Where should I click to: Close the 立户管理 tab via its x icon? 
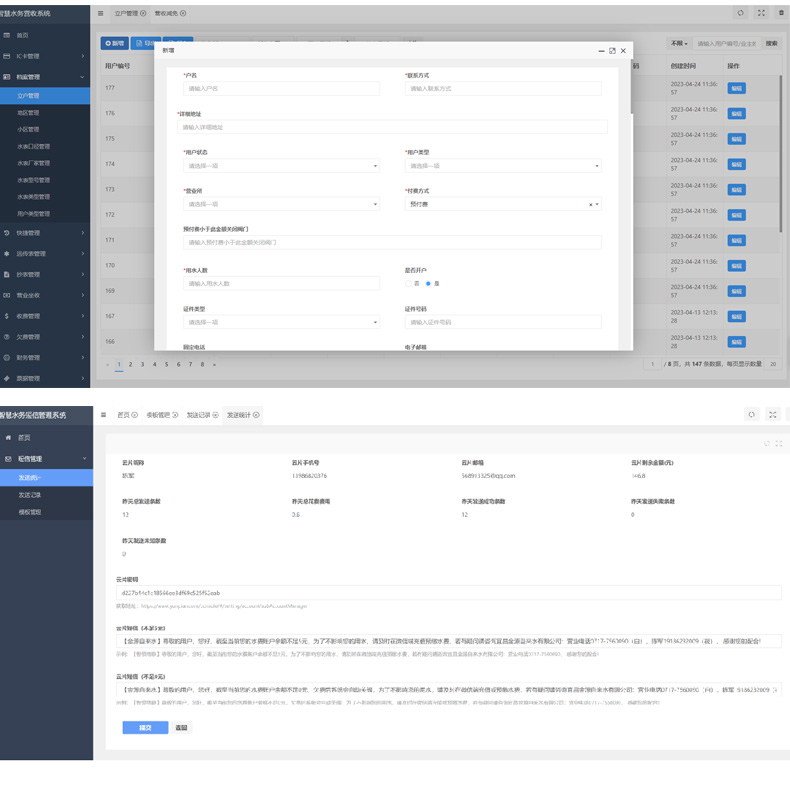point(143,13)
